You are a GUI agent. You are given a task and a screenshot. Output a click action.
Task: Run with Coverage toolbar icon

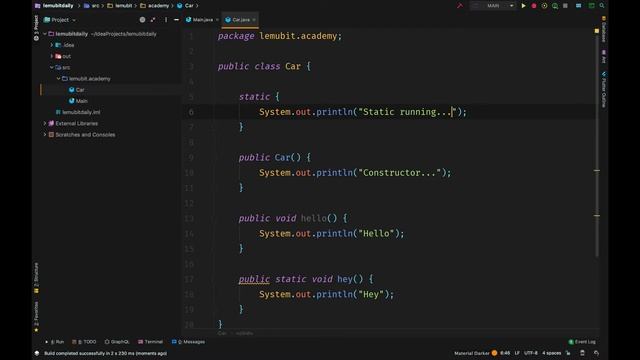[x=544, y=6]
